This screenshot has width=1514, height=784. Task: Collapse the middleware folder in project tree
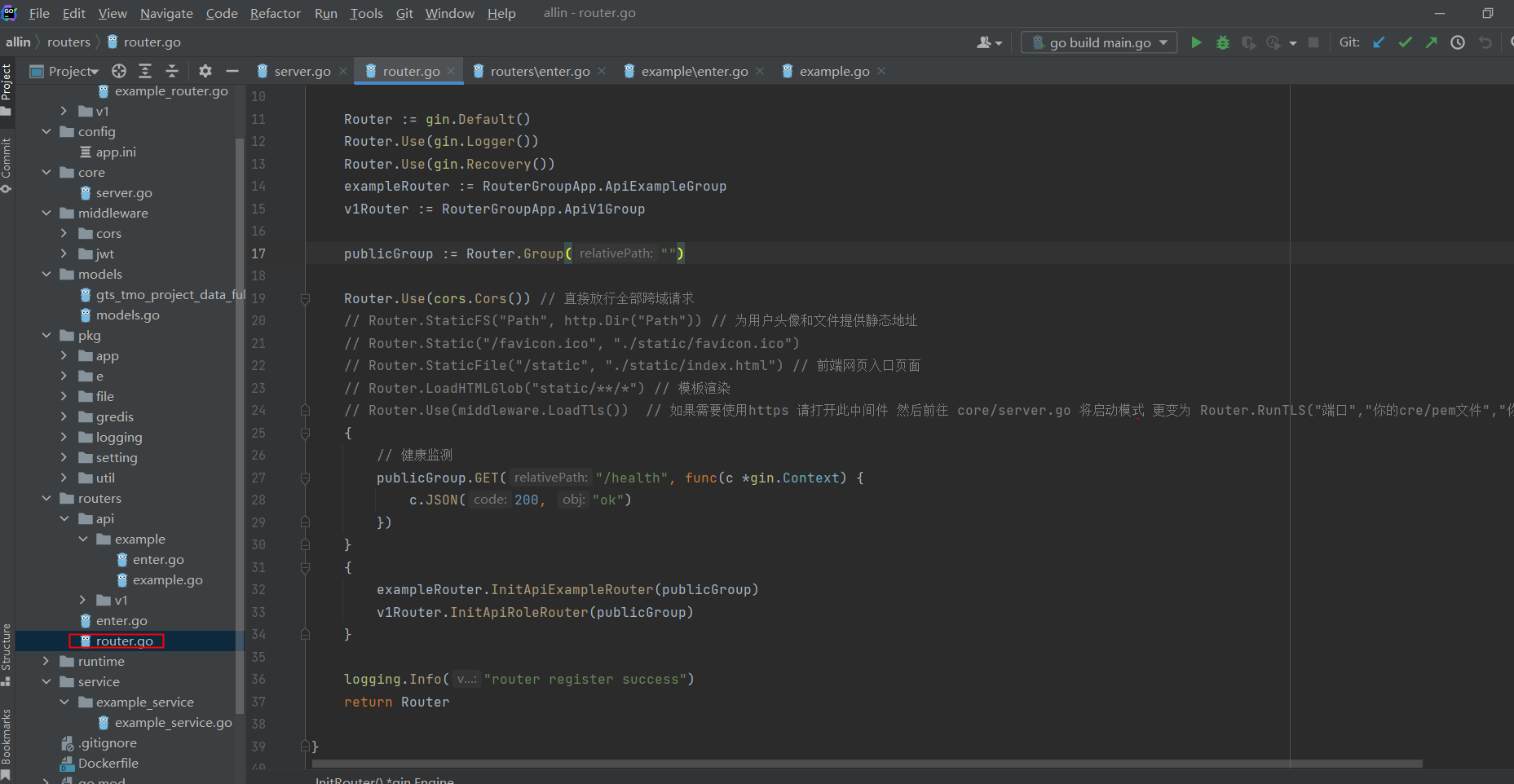(x=46, y=213)
